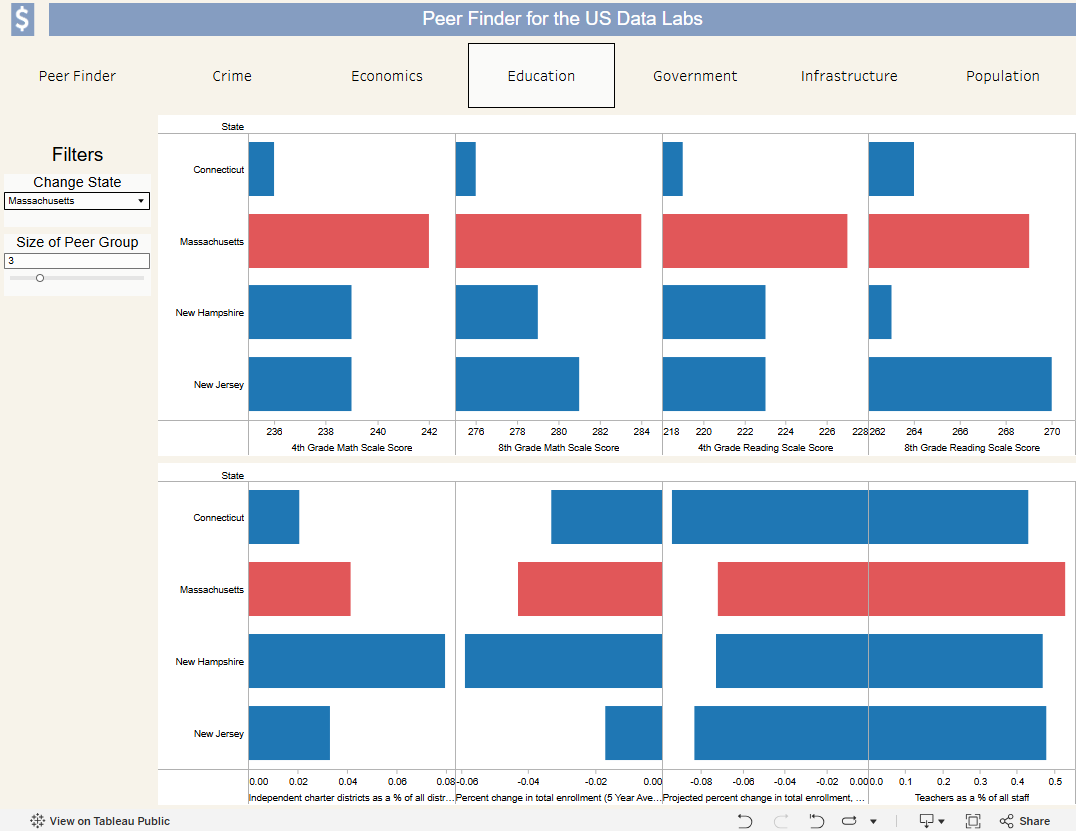
Task: Click the Tableau redo icon
Action: click(780, 821)
